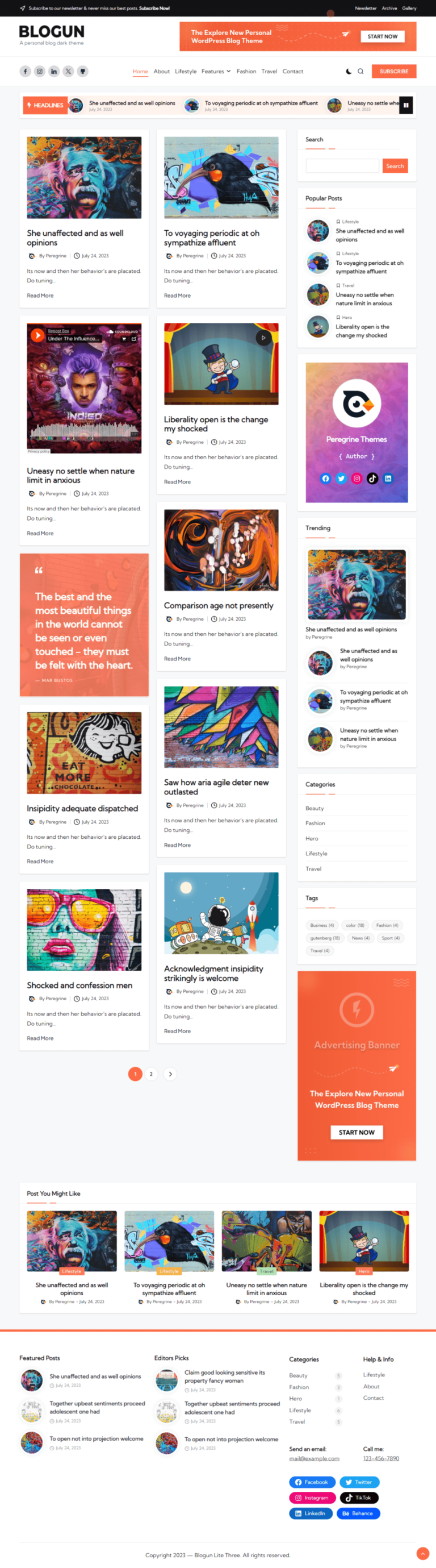Screen dimensions: 436x1568
Task: Toggle dark mode moon icon
Action: point(349,71)
